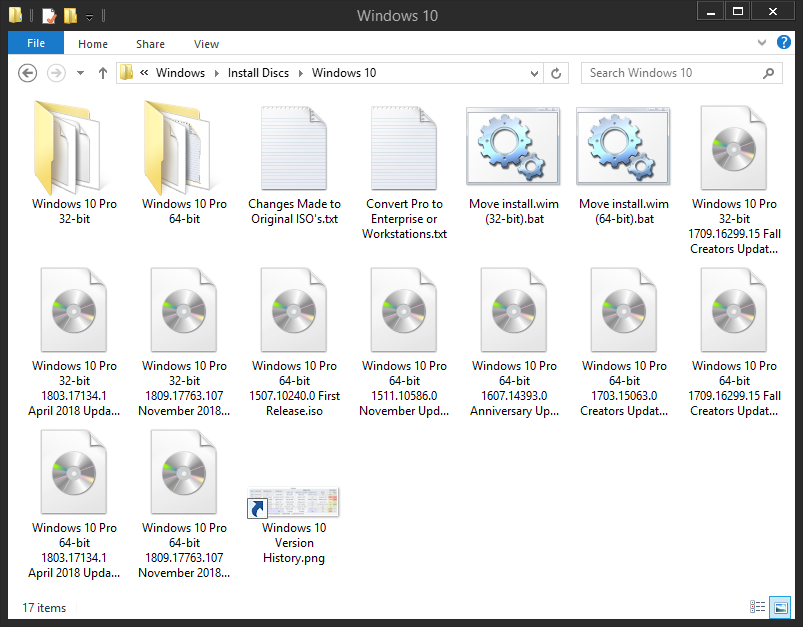Select 64-bit 1803.17134.1 April 2018 disc image
This screenshot has height=627, width=803.
[74, 471]
